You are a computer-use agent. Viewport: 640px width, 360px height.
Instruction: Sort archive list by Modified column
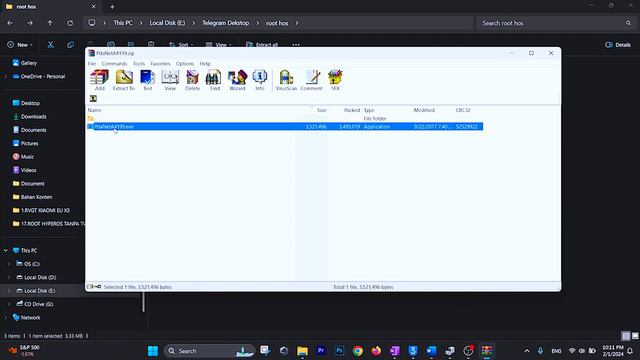[424, 110]
